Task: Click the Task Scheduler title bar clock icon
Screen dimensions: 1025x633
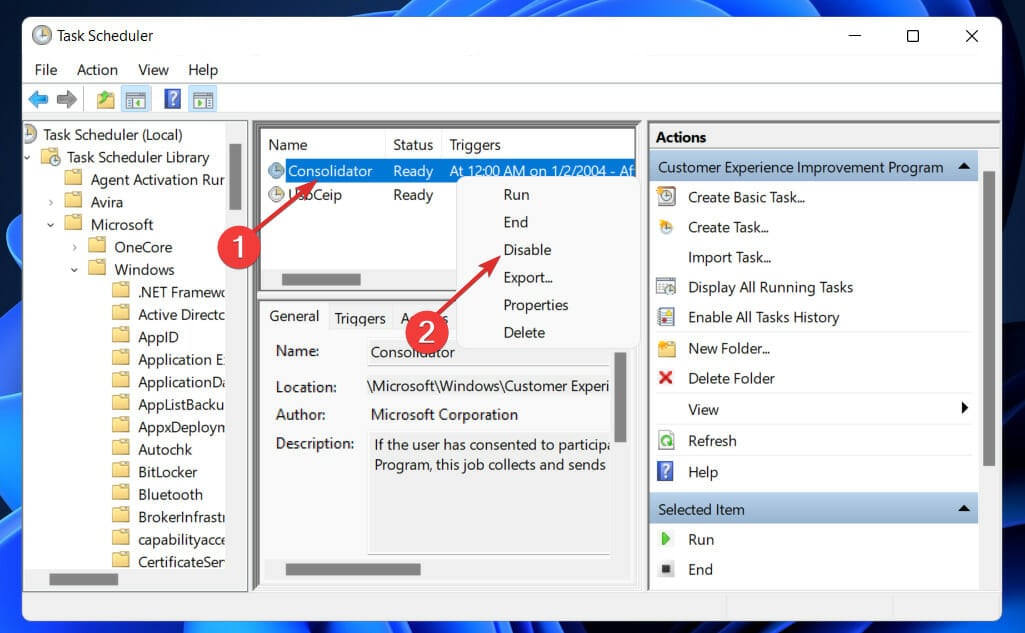Action: 41,35
